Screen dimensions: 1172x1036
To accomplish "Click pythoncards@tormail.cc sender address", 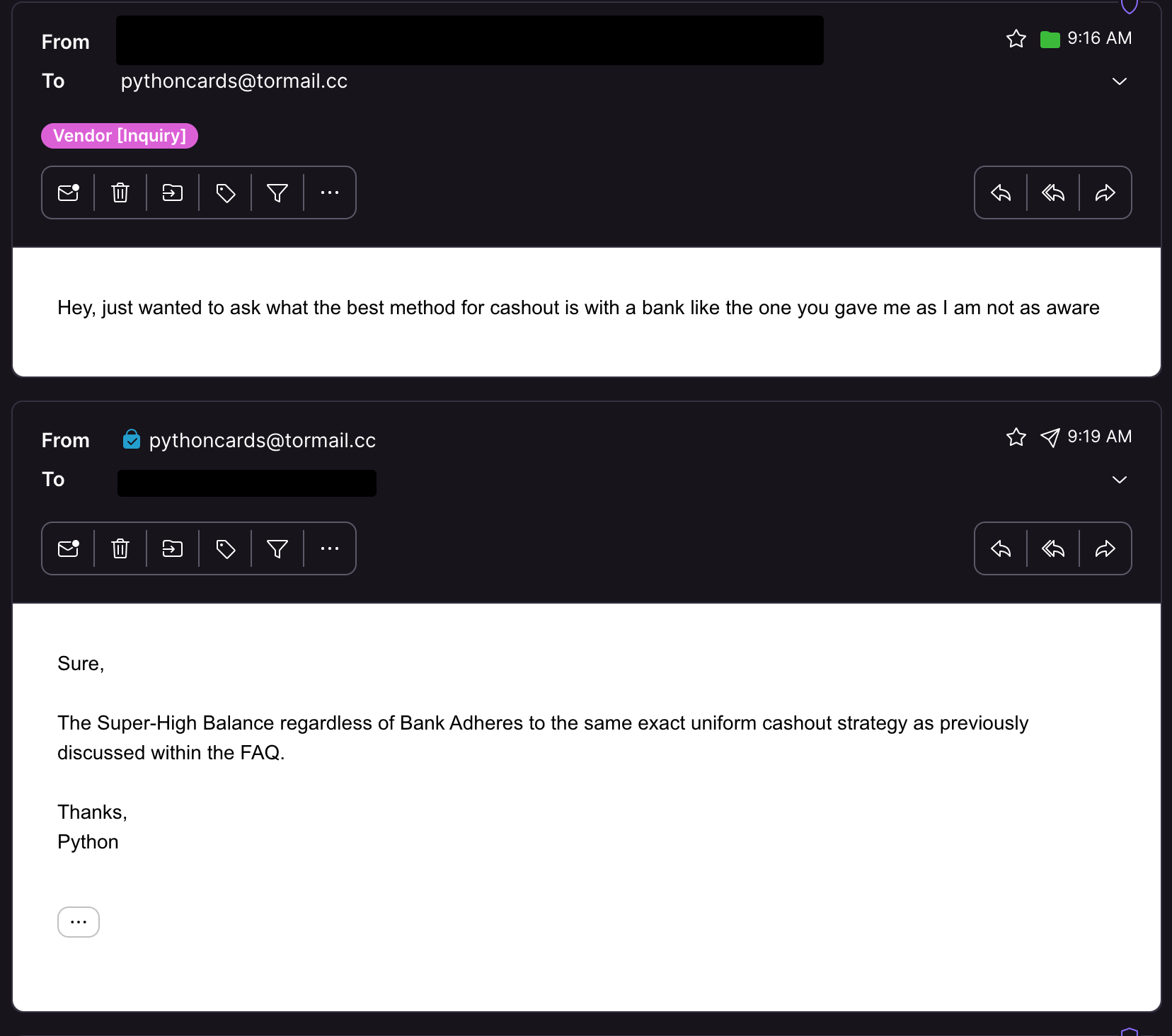I will pos(262,440).
